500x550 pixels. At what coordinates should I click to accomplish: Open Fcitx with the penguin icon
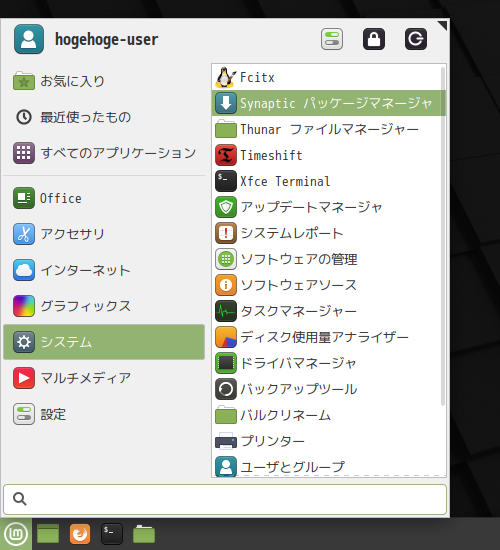point(328,77)
